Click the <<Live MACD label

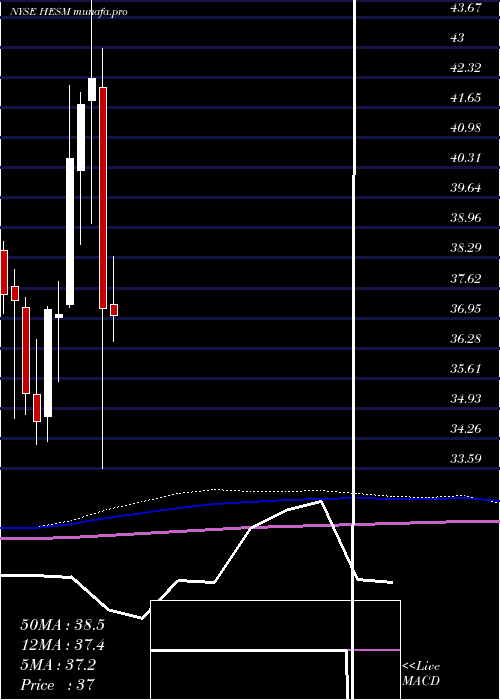tap(421, 673)
